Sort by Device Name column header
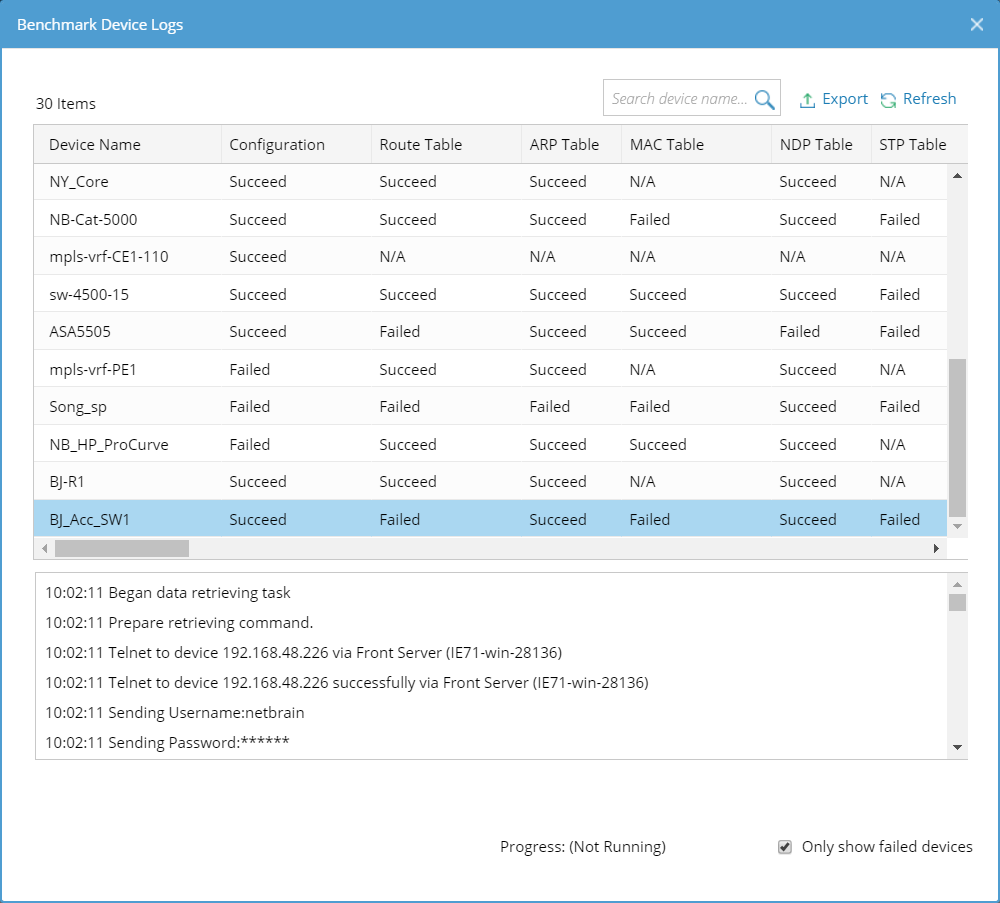This screenshot has width=1000, height=903. (95, 145)
